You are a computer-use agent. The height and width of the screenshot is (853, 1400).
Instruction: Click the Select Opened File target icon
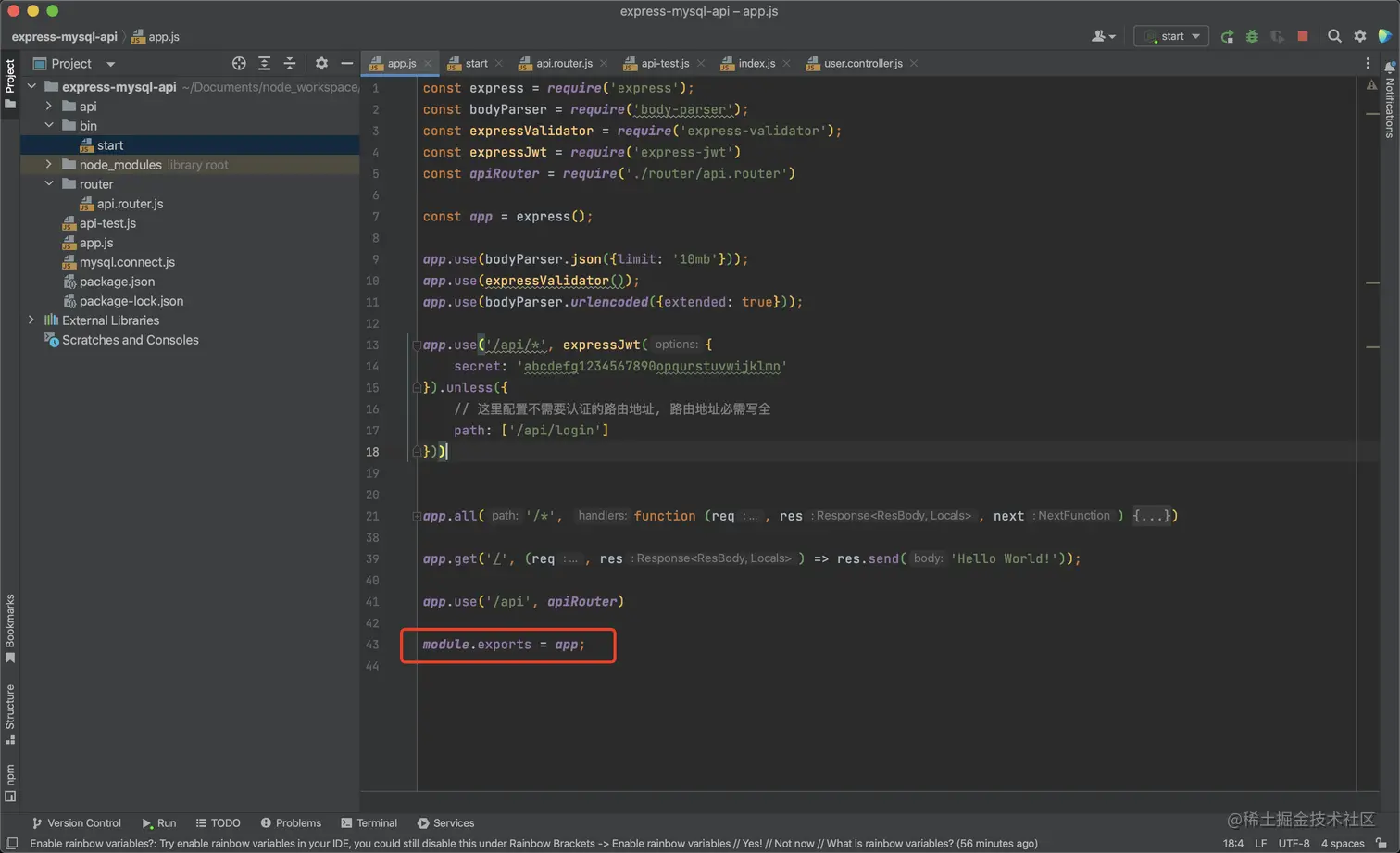pyautogui.click(x=239, y=64)
